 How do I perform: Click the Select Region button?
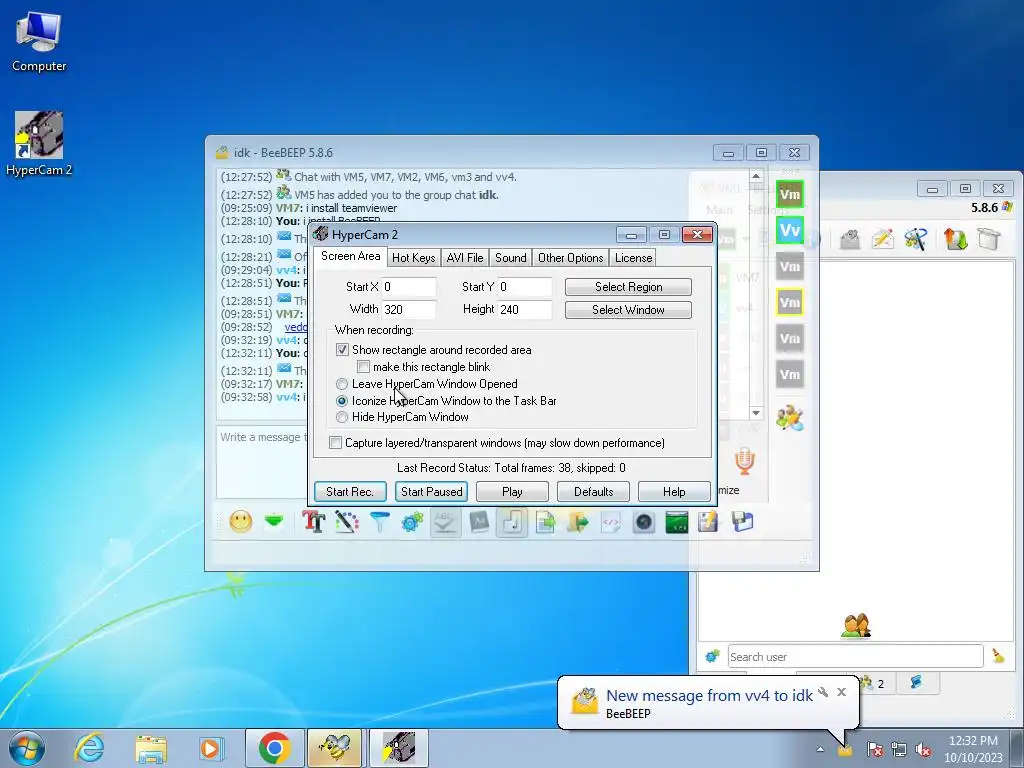click(628, 287)
